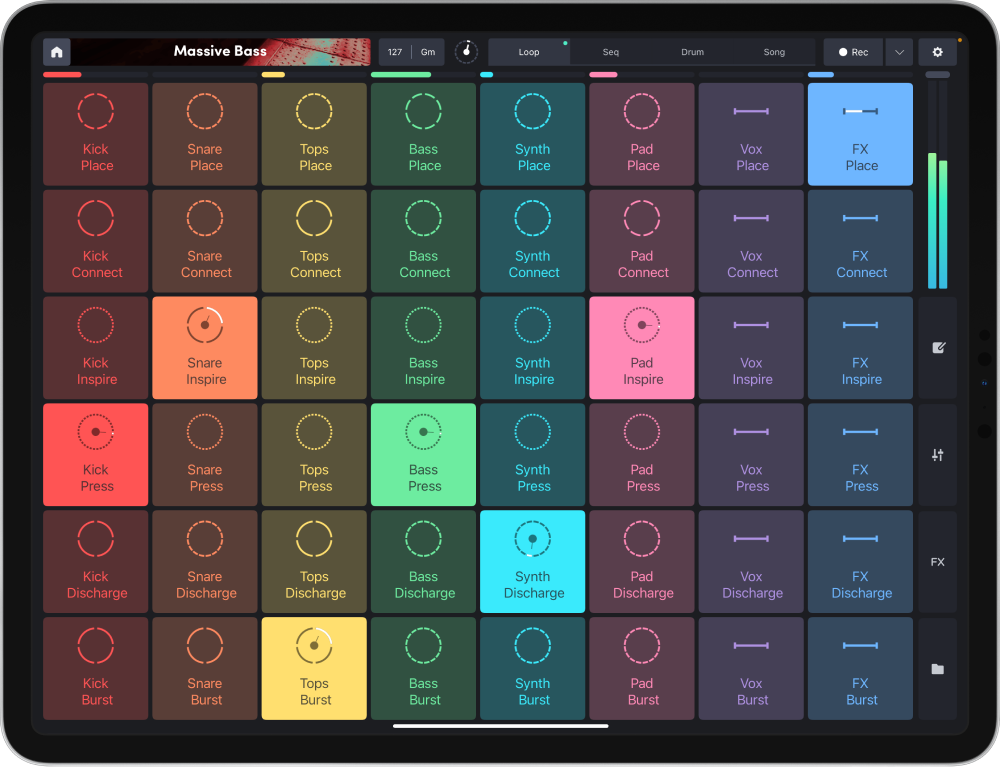Expand the chevron next to the Rec button
Viewport: 1000px width, 767px height.
pyautogui.click(x=898, y=51)
